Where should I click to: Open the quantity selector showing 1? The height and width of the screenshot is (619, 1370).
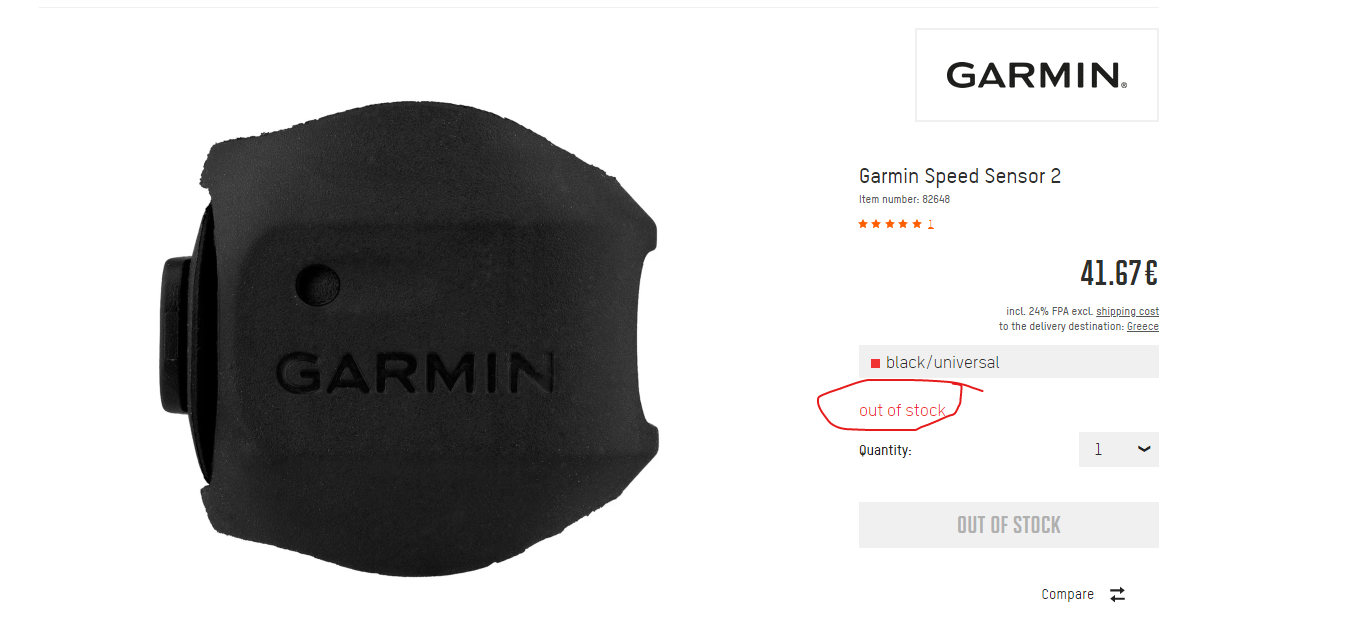point(1119,450)
